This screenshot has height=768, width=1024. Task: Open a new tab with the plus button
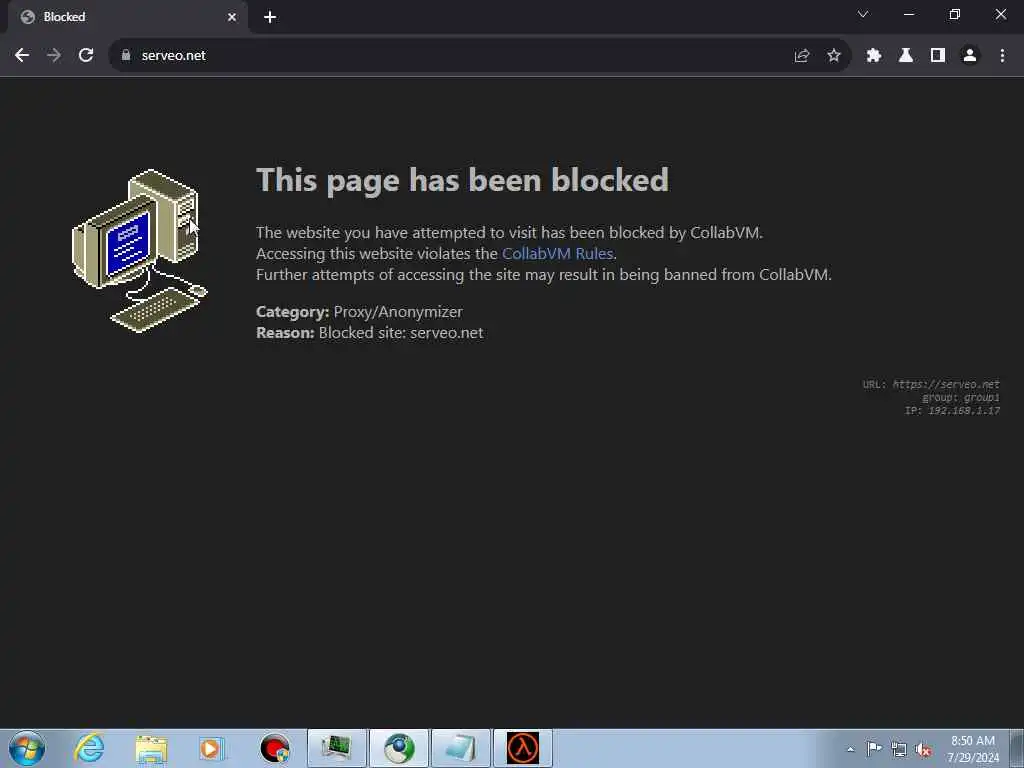click(270, 17)
